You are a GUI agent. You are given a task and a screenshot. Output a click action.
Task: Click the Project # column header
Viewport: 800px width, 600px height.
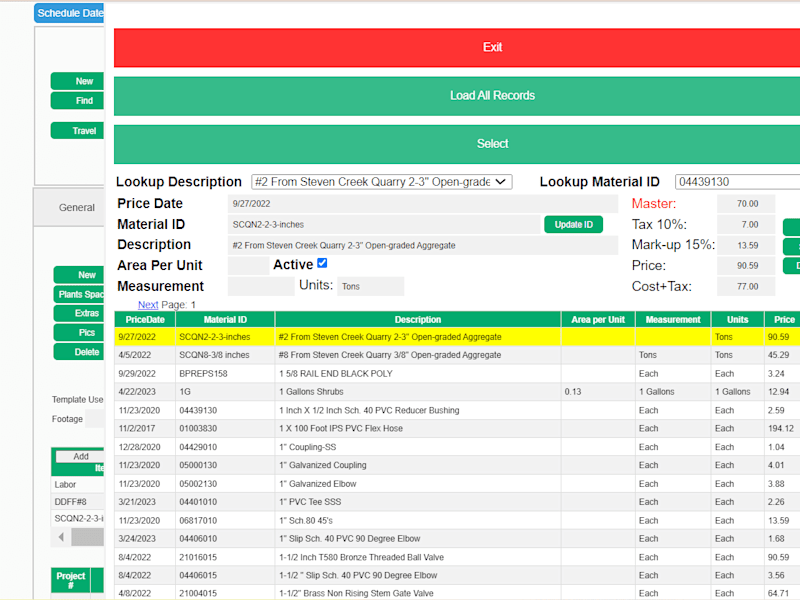point(70,580)
